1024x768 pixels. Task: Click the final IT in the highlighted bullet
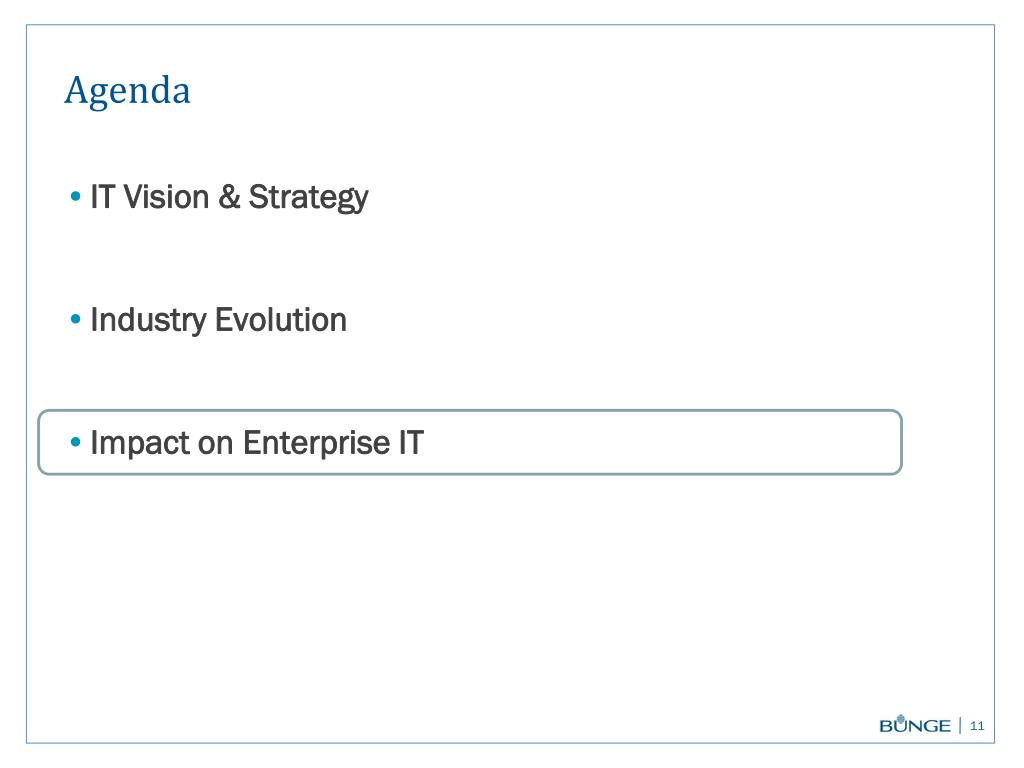411,442
